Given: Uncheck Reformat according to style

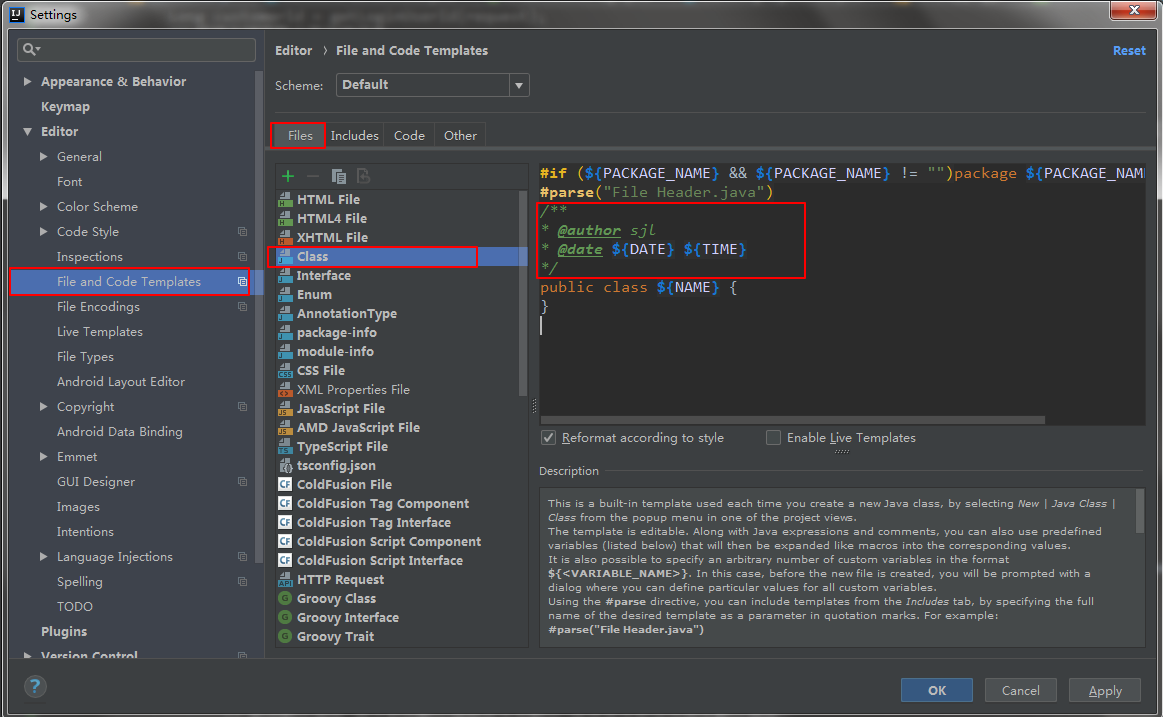Looking at the screenshot, I should click(548, 438).
